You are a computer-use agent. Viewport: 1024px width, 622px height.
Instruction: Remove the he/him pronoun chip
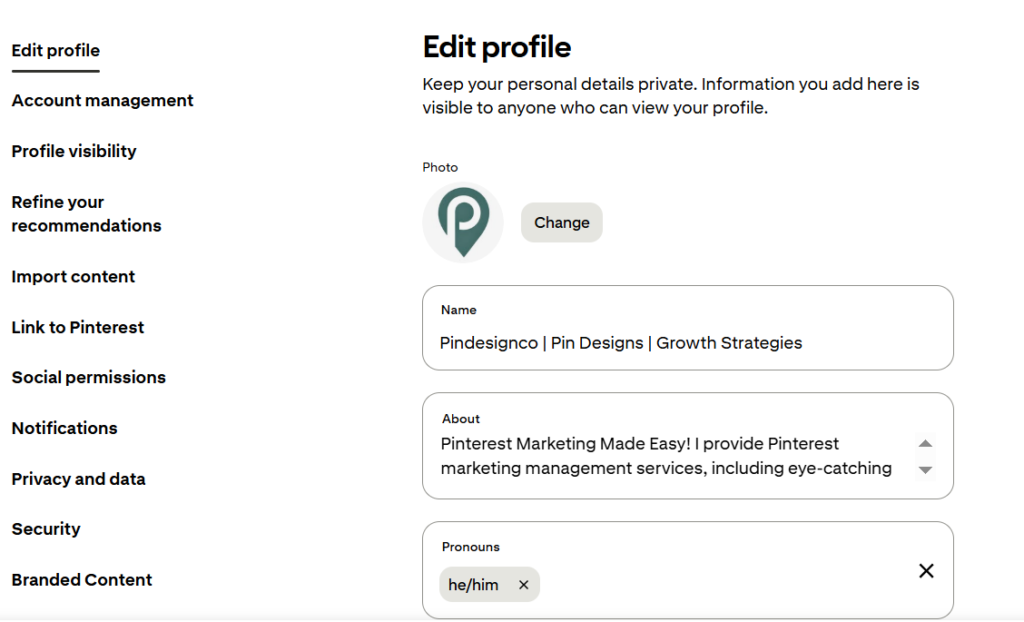click(523, 585)
